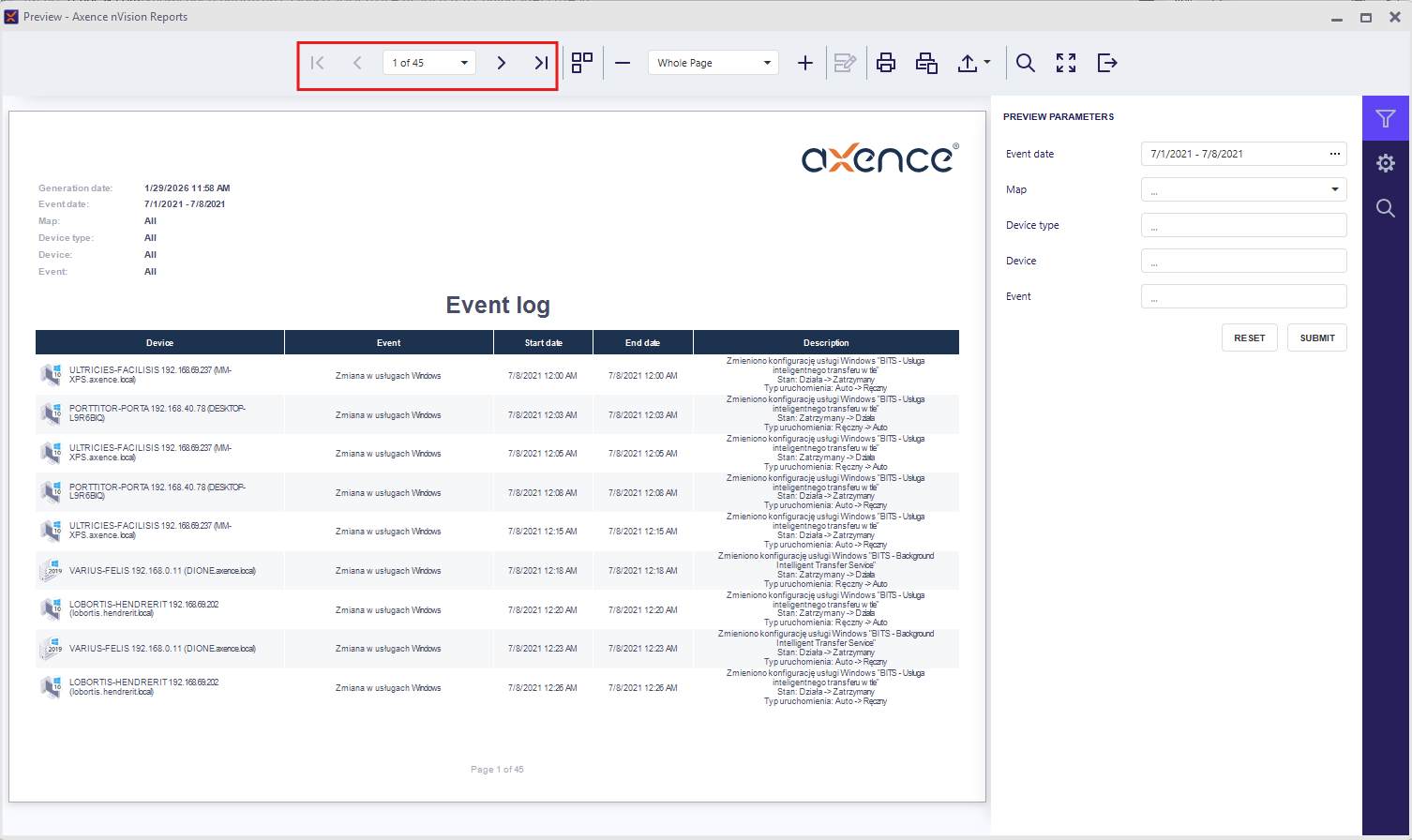Open the search magnifier in toolbar
The width and height of the screenshot is (1412, 840).
pyautogui.click(x=1026, y=63)
